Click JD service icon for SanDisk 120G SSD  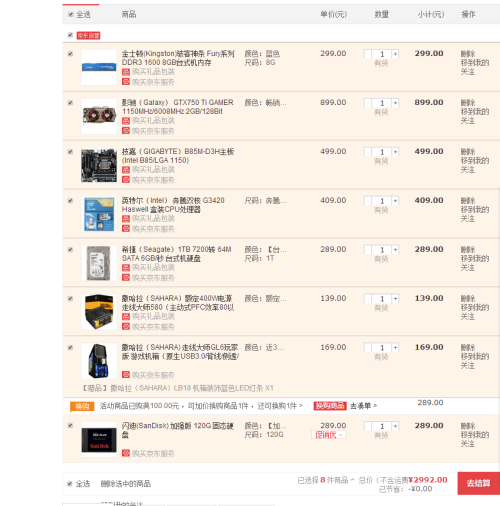point(126,453)
